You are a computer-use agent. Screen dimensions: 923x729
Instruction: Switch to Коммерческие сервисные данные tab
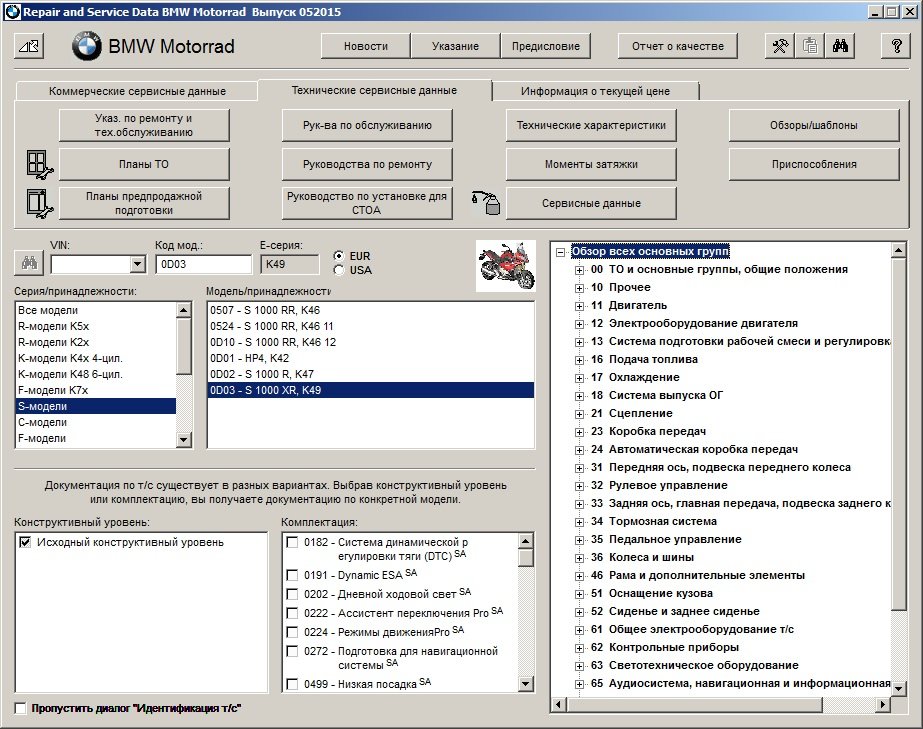tap(137, 91)
